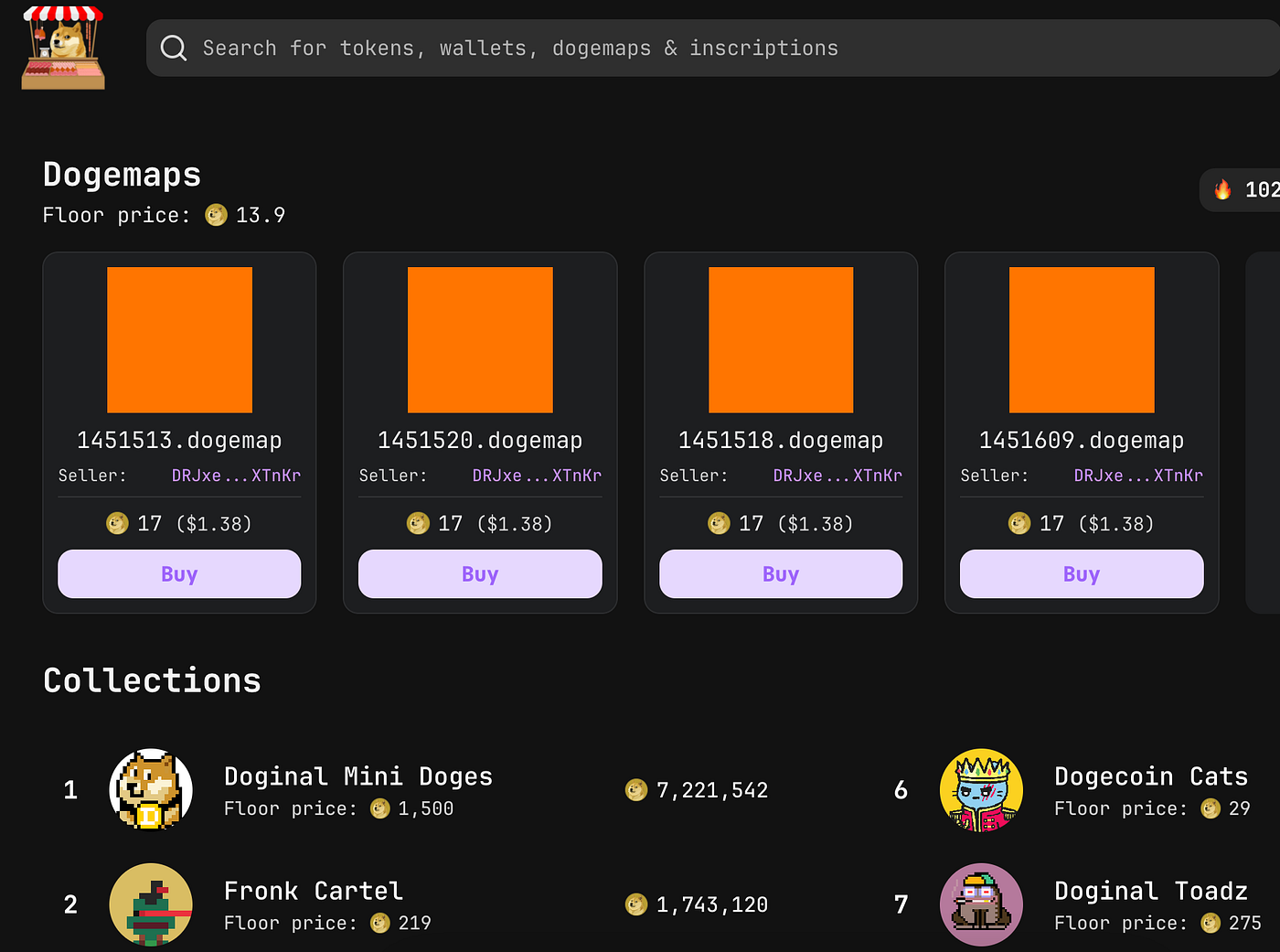The width and height of the screenshot is (1280, 952).
Task: Click the 1,743,120 volume value
Action: (712, 905)
